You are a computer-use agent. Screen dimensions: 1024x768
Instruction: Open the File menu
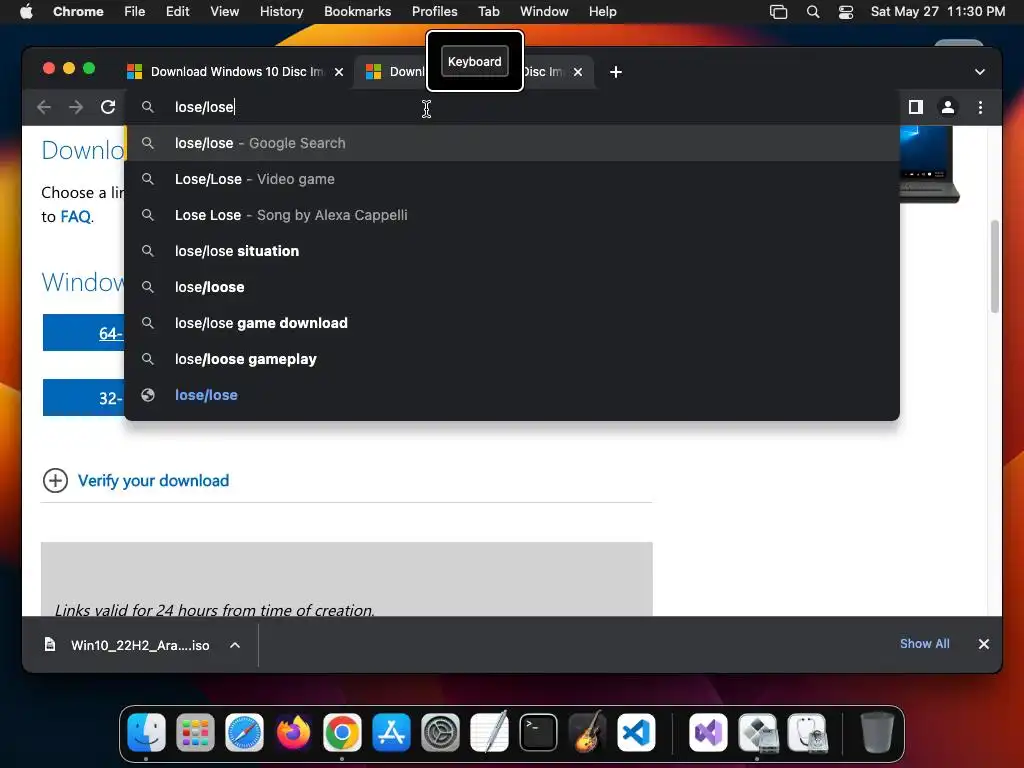click(135, 12)
